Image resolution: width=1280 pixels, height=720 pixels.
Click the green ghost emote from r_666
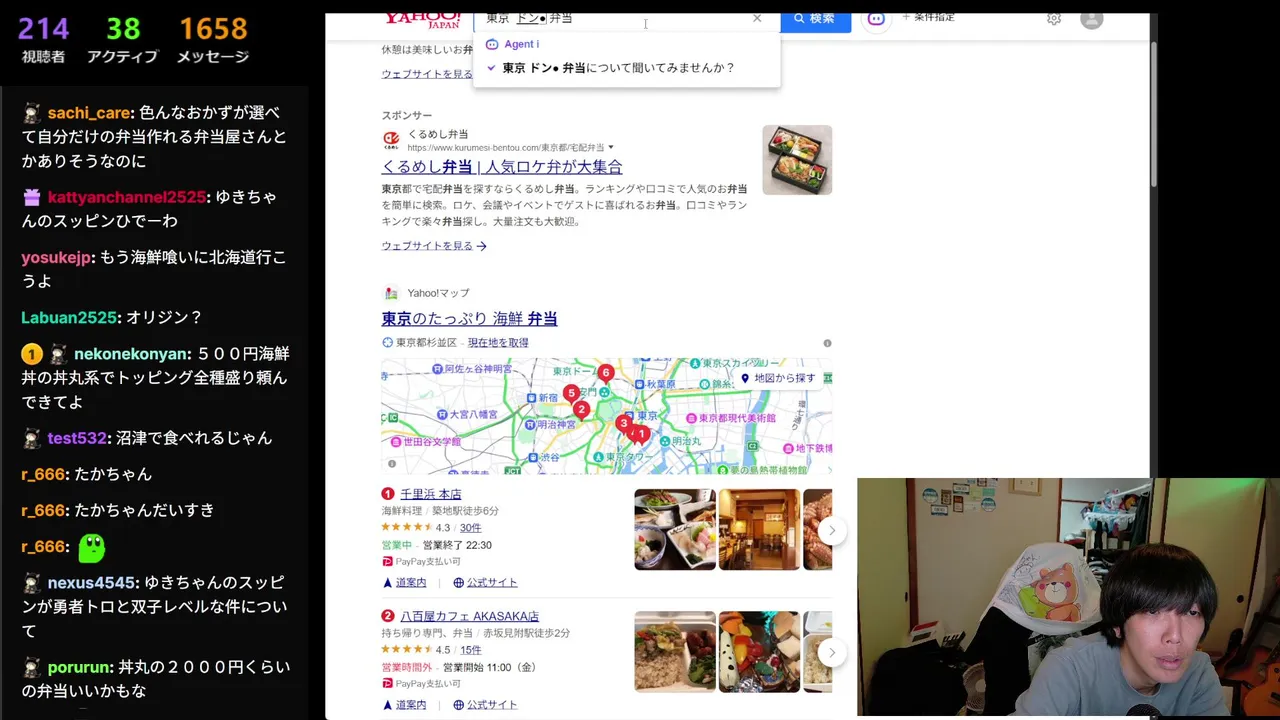pyautogui.click(x=91, y=547)
